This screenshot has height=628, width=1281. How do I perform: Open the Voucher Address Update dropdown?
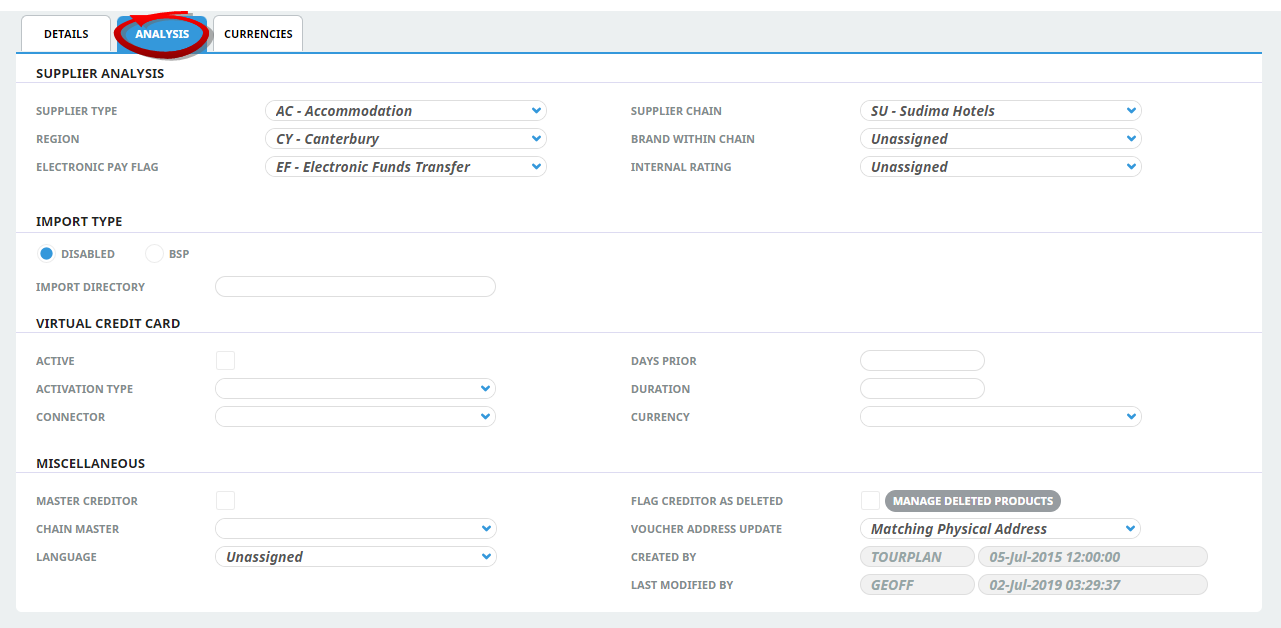(1000, 529)
